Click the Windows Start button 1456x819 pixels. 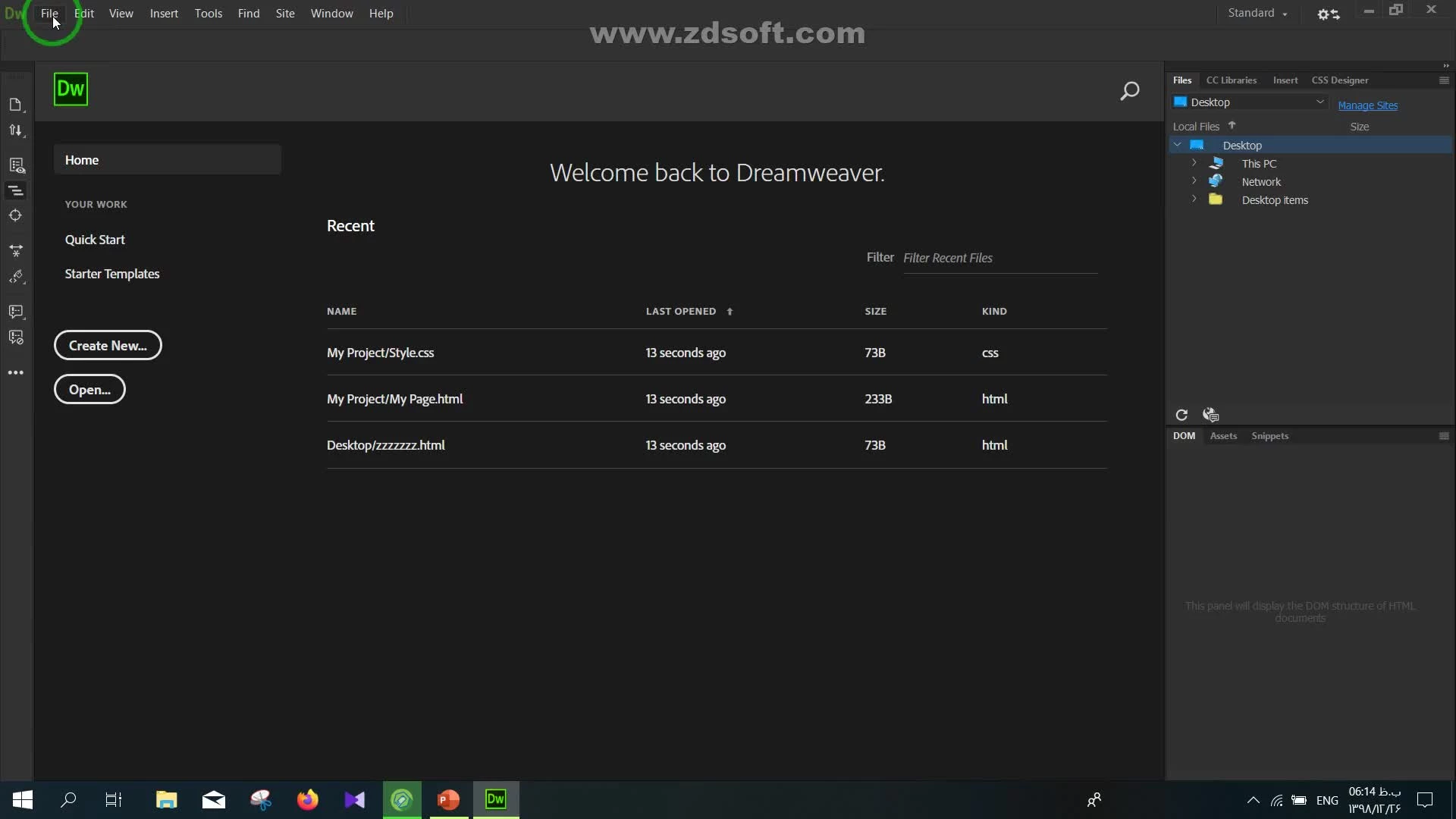tap(23, 800)
